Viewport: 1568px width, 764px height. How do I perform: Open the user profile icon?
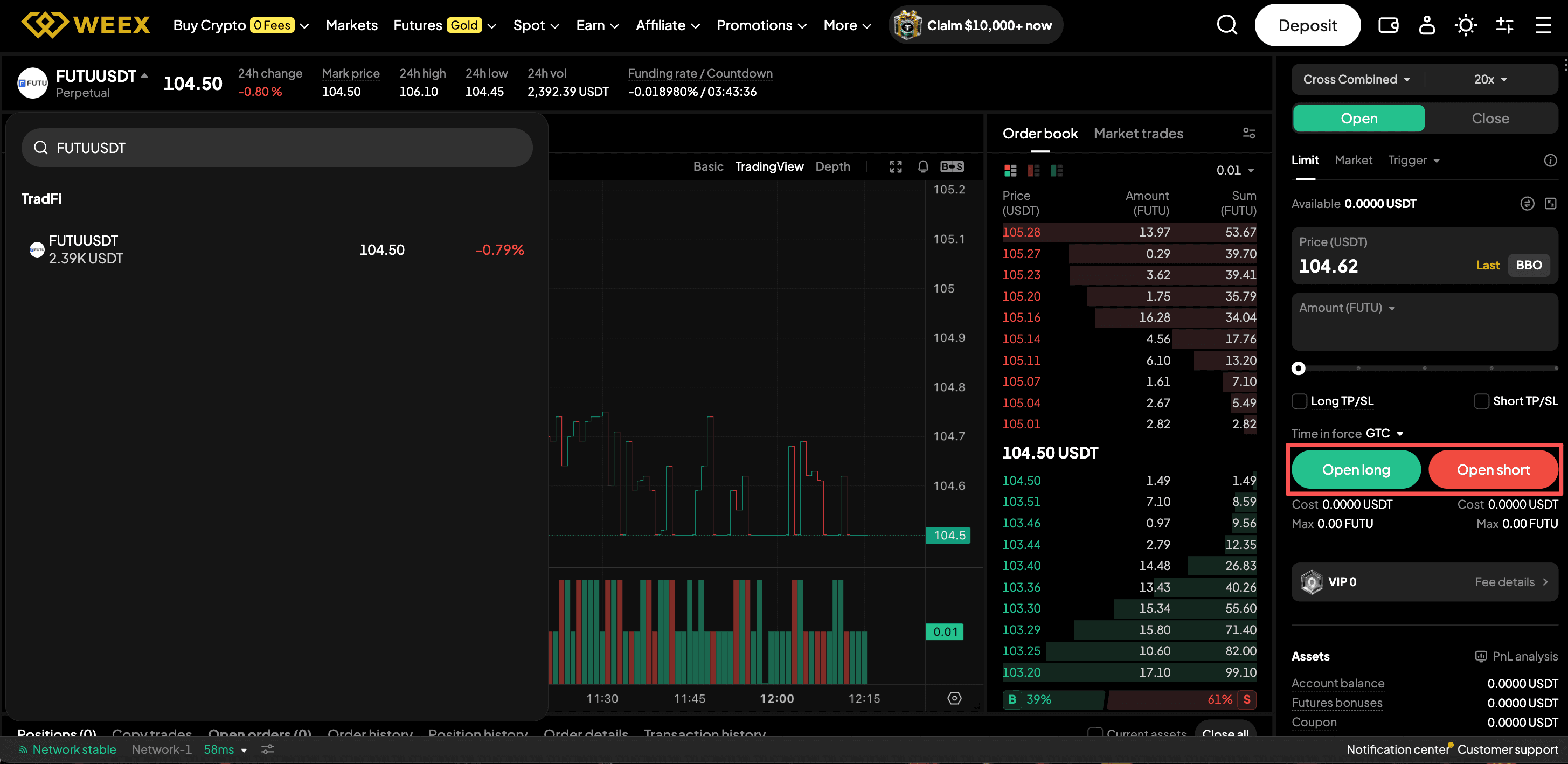tap(1427, 25)
